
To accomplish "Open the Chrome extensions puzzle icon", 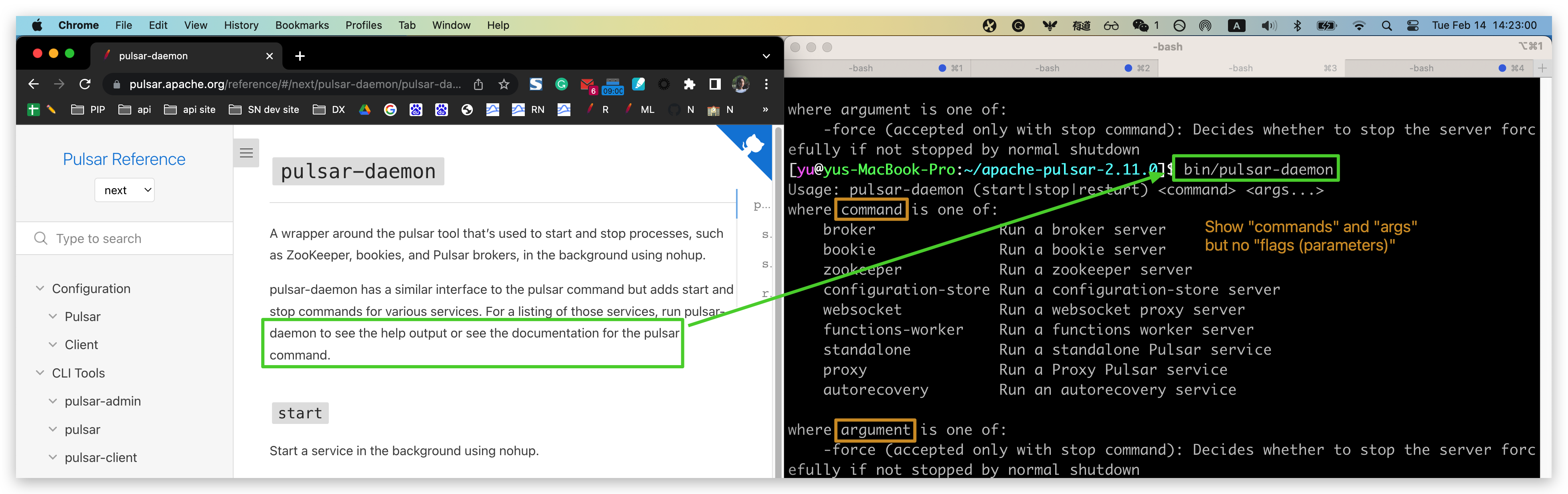I will tap(690, 84).
